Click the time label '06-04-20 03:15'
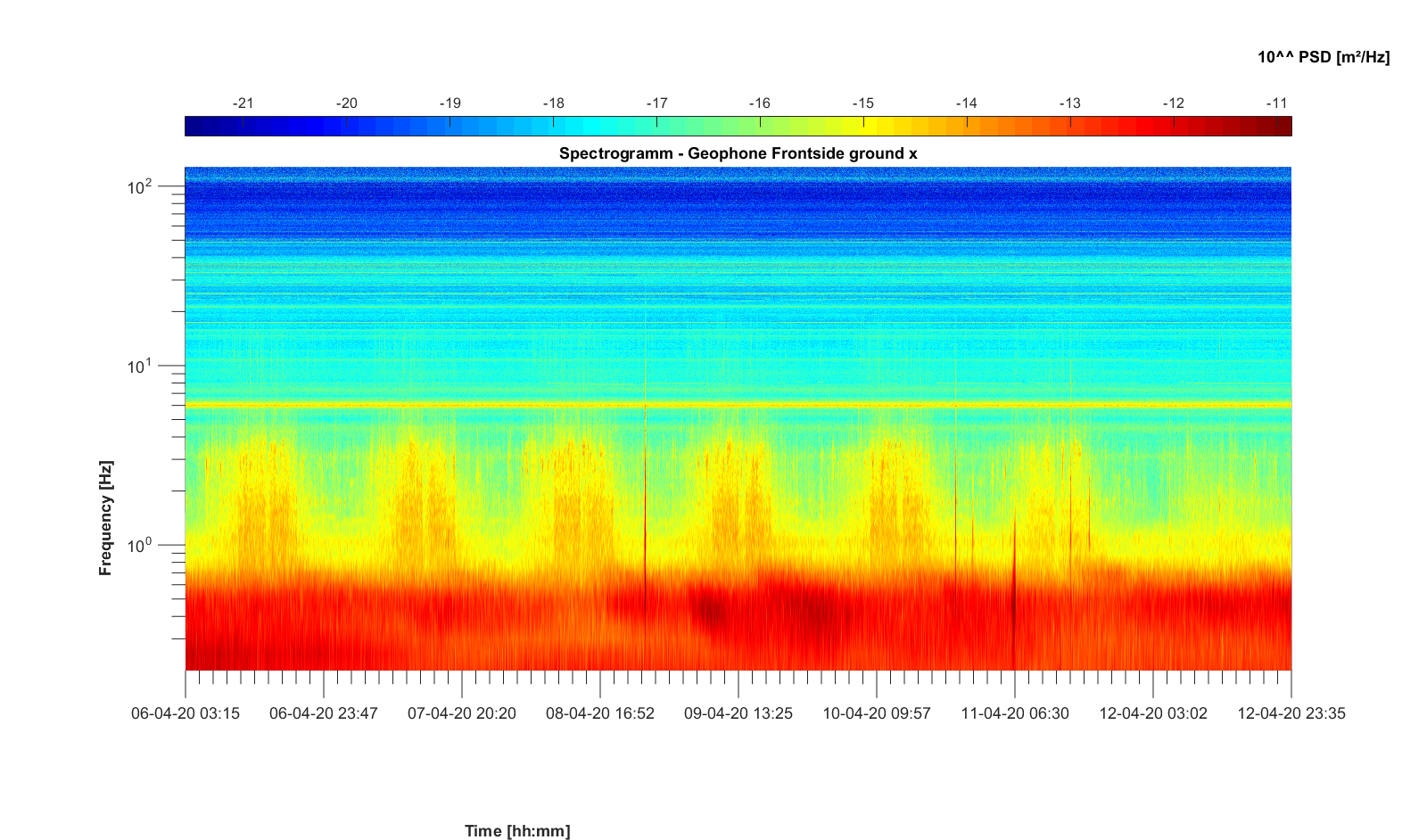1427x840 pixels. coord(186,713)
